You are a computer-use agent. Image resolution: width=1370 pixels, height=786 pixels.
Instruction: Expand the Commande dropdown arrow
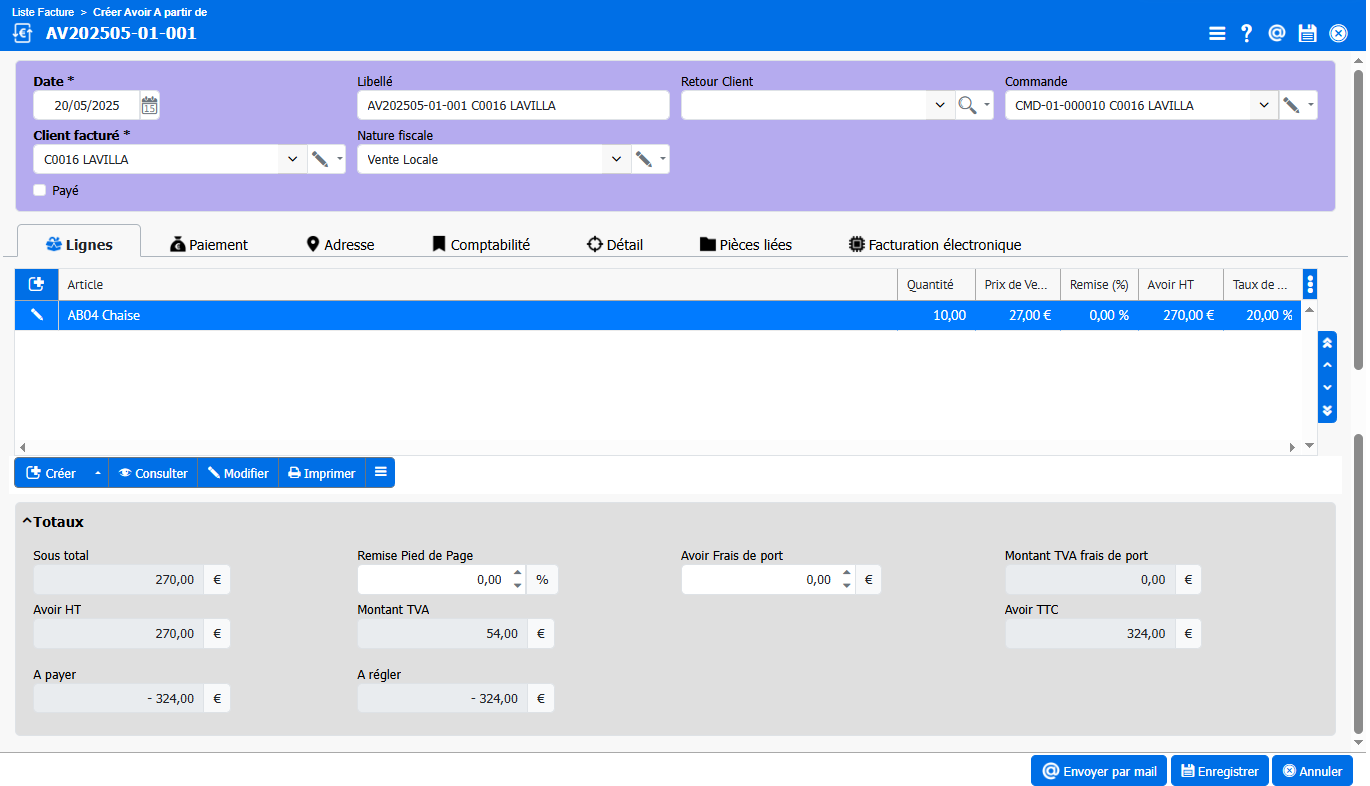[x=1264, y=105]
